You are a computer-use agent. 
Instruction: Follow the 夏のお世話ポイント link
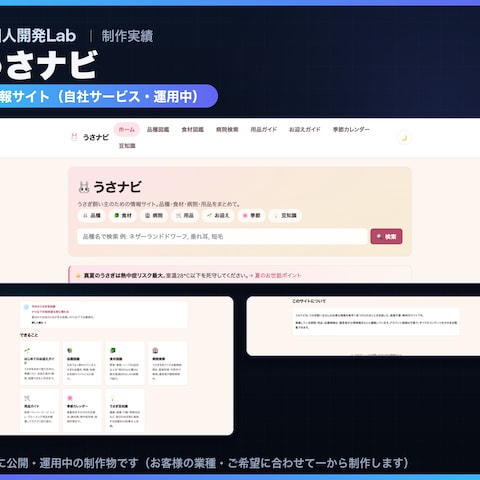pyautogui.click(x=278, y=275)
